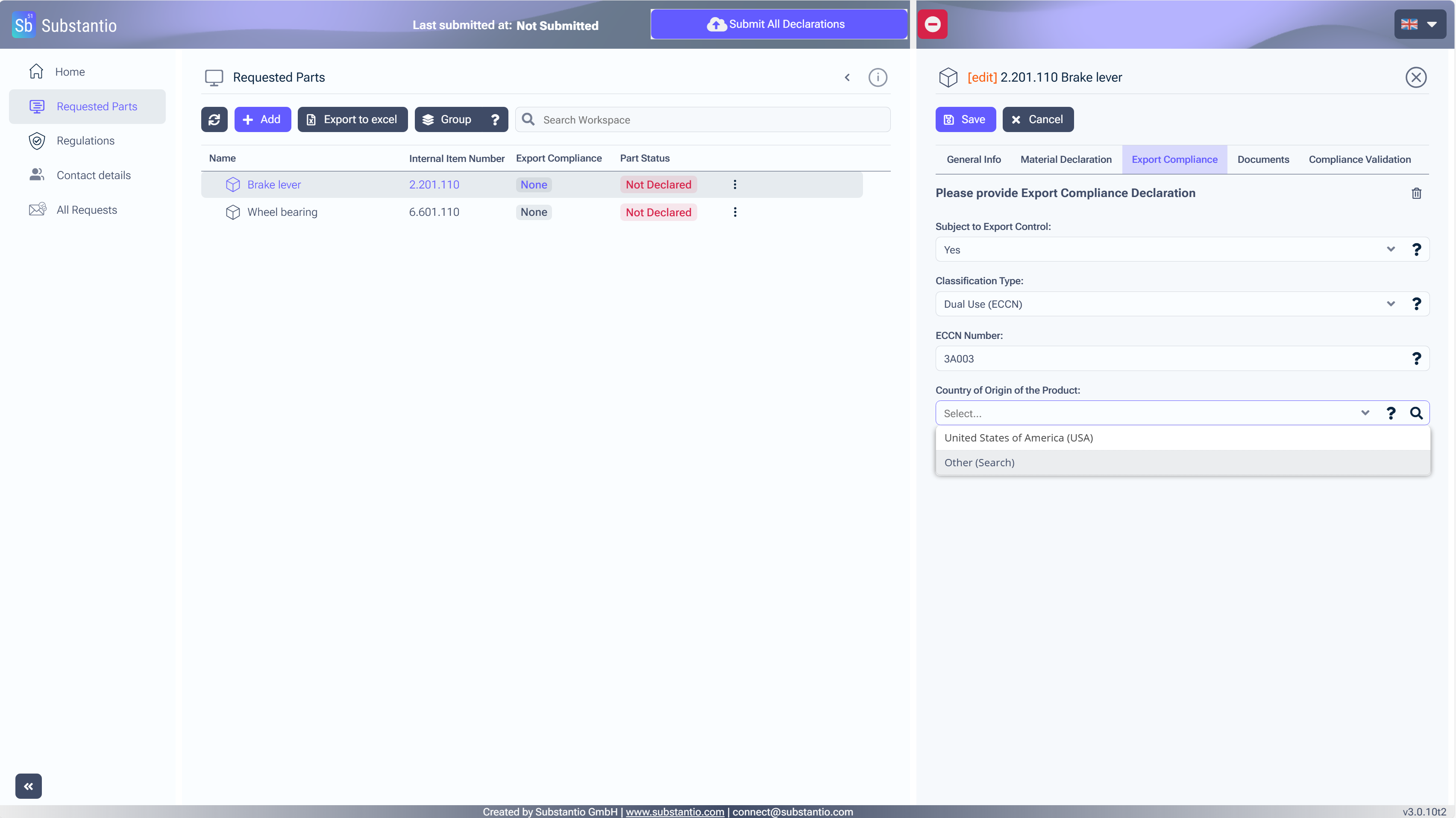Click the magnifier icon in Country of Origin field
Image resolution: width=1456 pixels, height=818 pixels.
(1416, 413)
